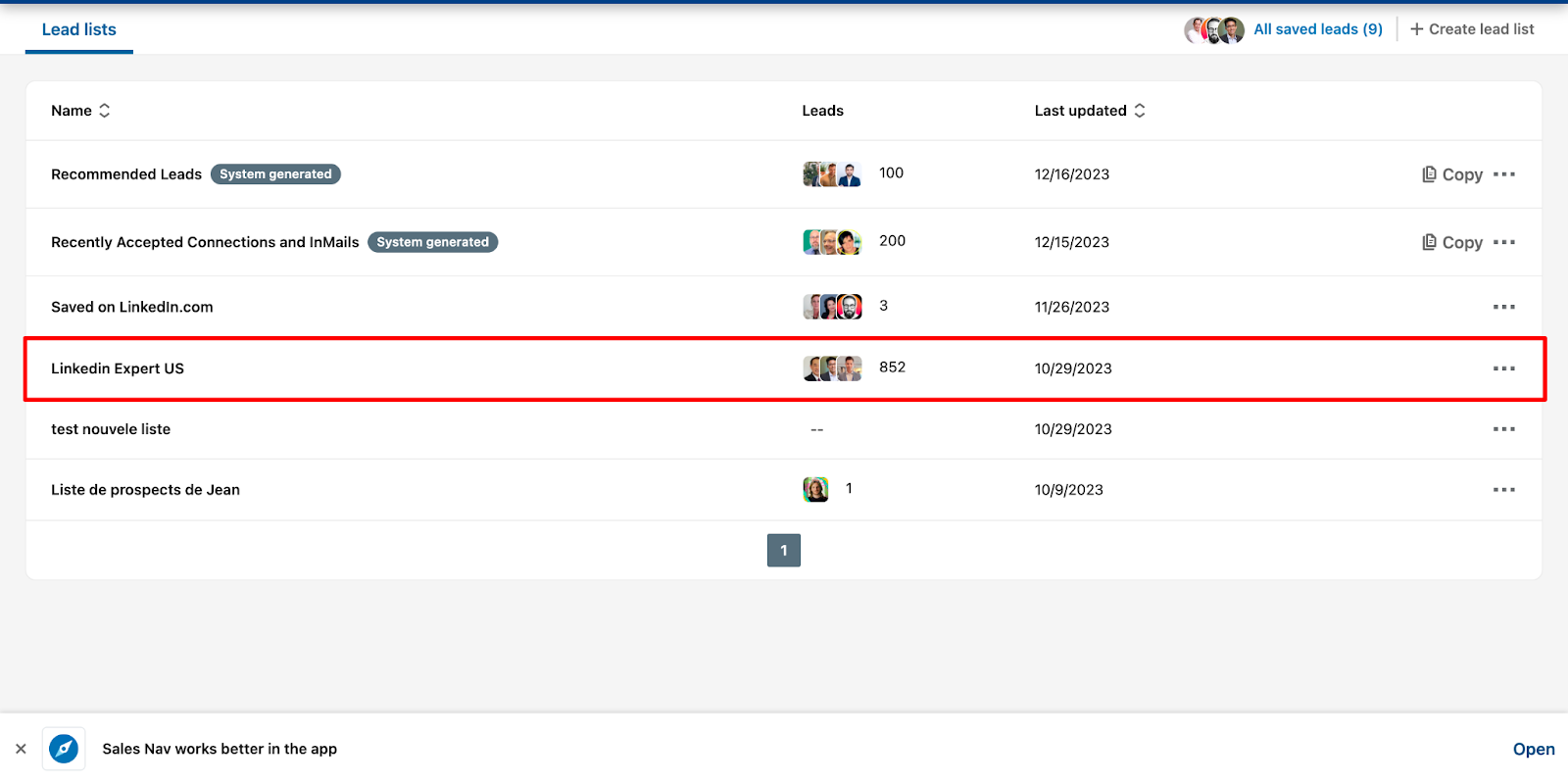Go to page 1 of lead lists
The width and height of the screenshot is (1568, 784).
tap(784, 551)
